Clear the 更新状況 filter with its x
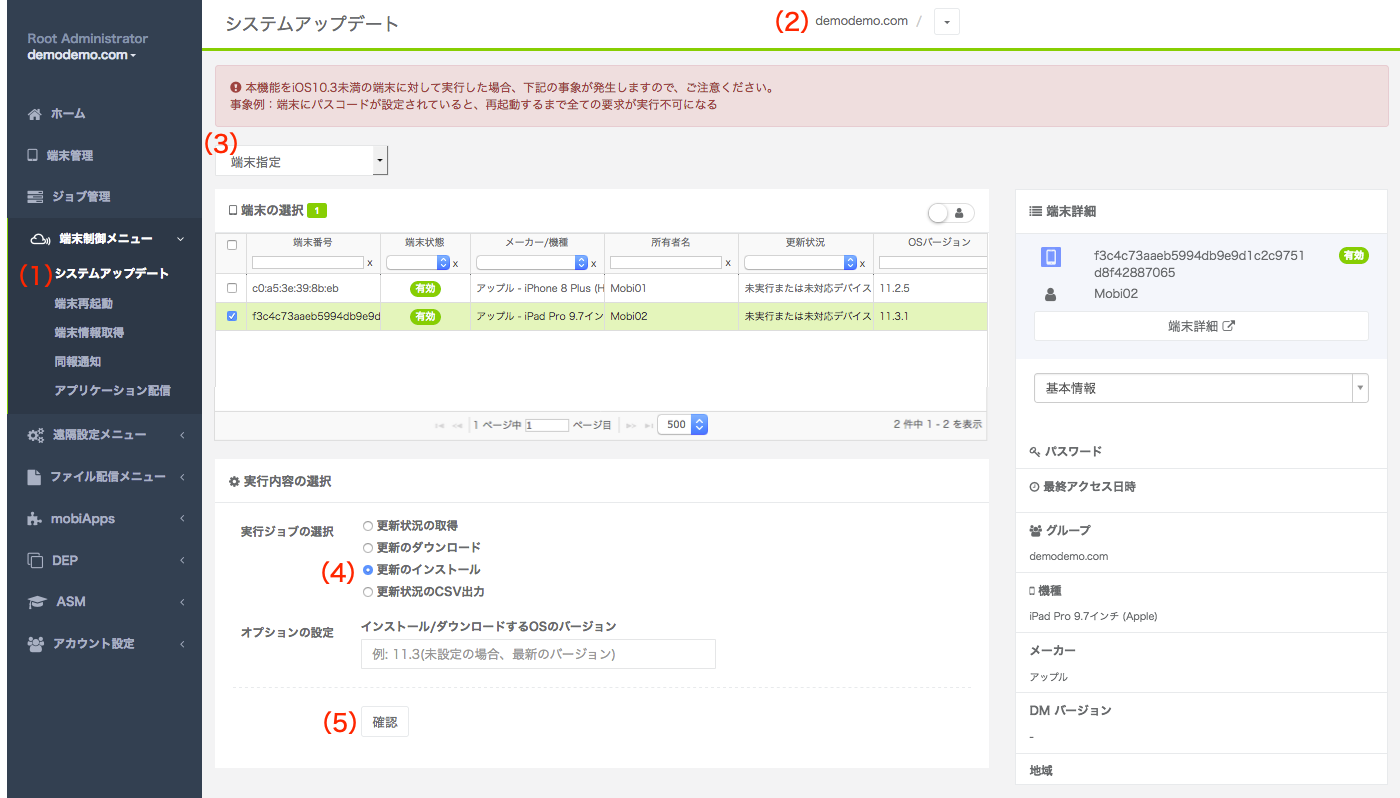The width and height of the screenshot is (1400, 798). 863,264
